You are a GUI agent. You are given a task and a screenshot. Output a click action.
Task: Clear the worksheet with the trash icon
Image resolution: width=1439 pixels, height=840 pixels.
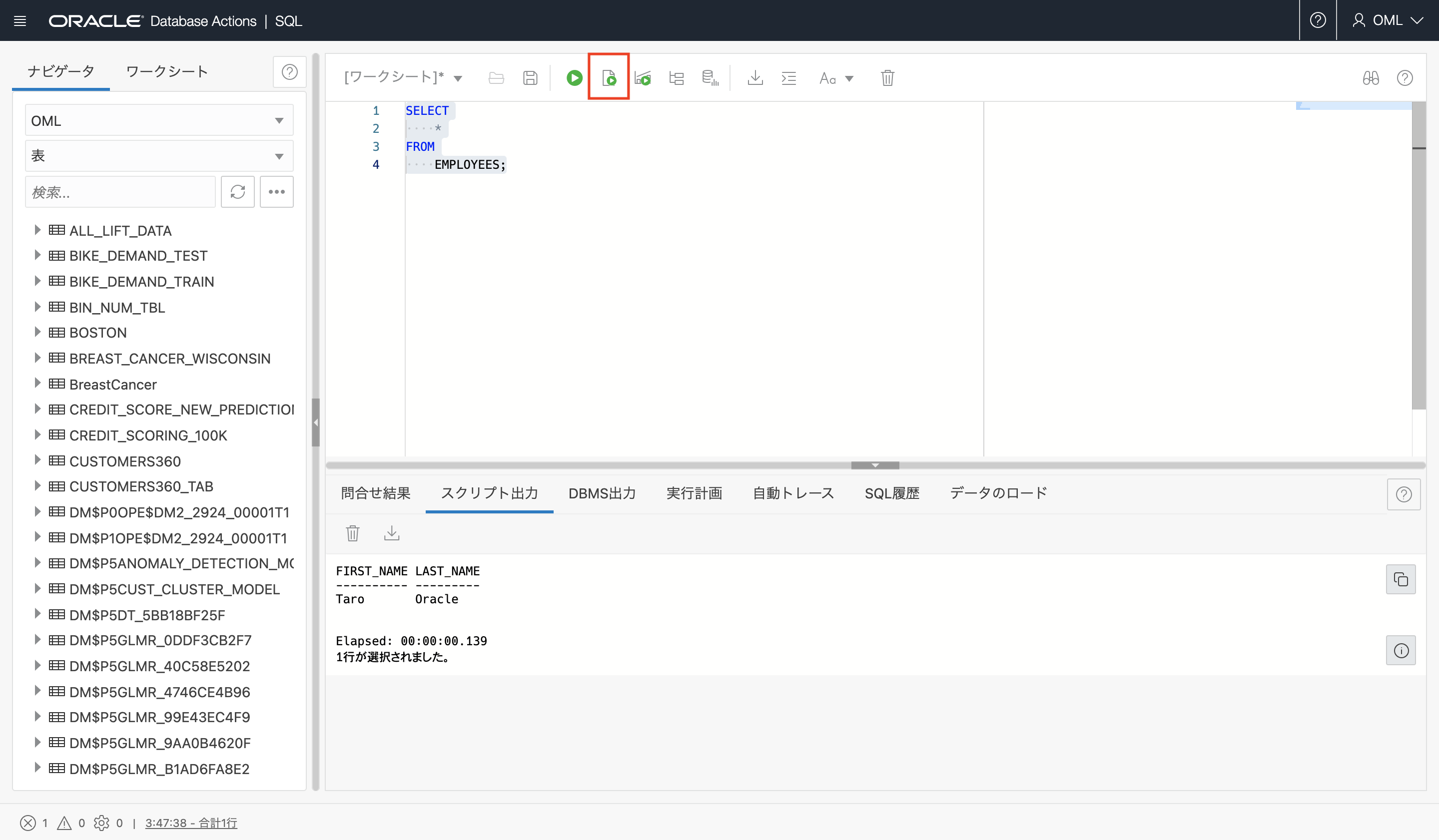click(887, 77)
